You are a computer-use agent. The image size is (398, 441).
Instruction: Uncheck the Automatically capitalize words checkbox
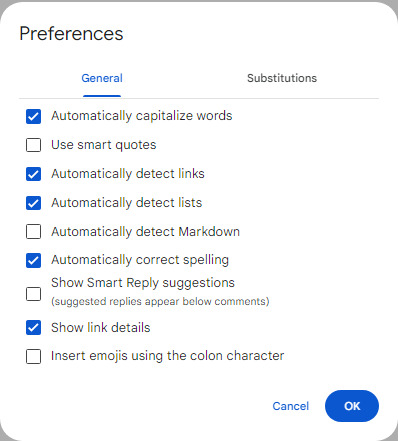[x=33, y=116]
